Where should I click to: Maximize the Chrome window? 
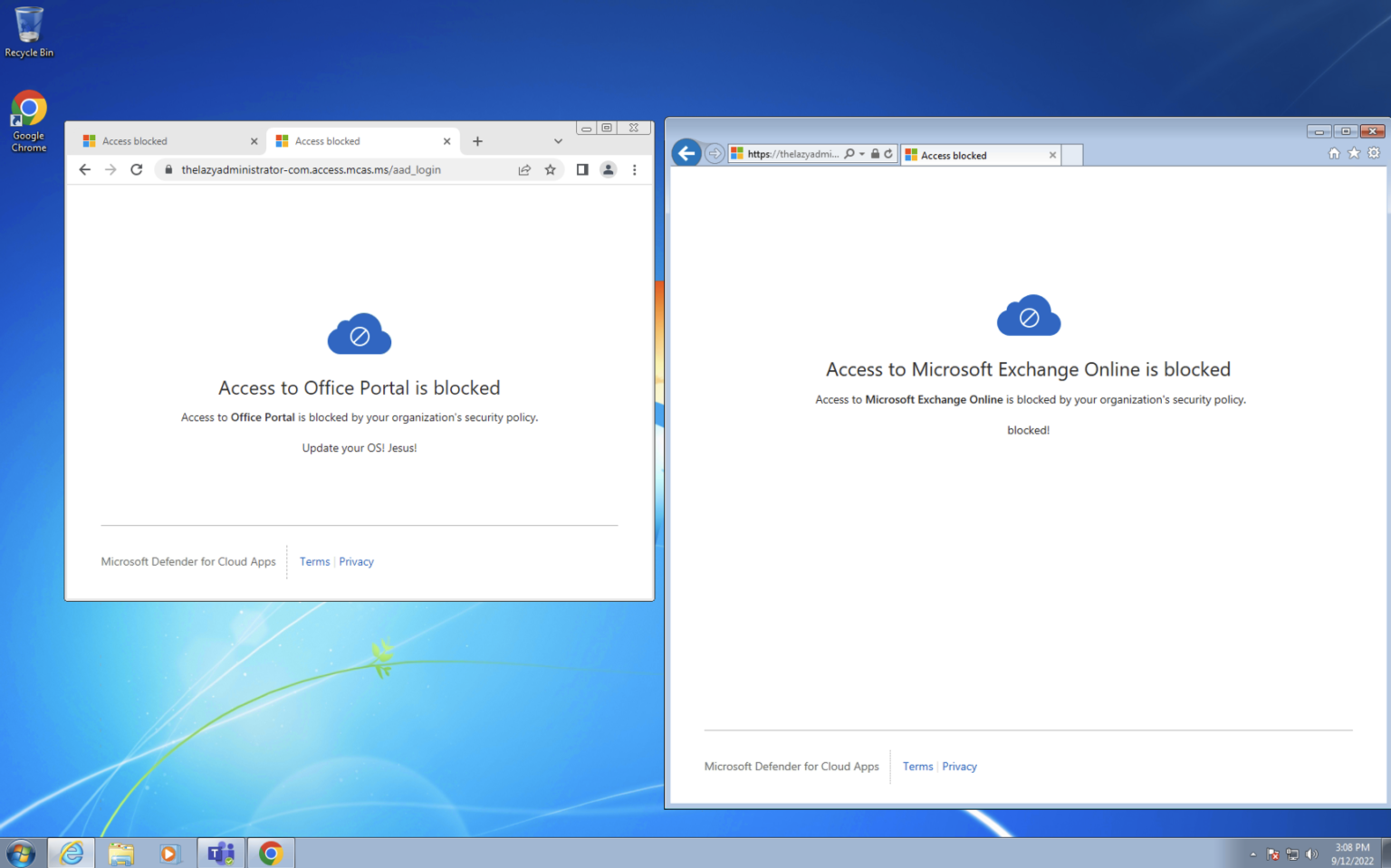tap(607, 129)
